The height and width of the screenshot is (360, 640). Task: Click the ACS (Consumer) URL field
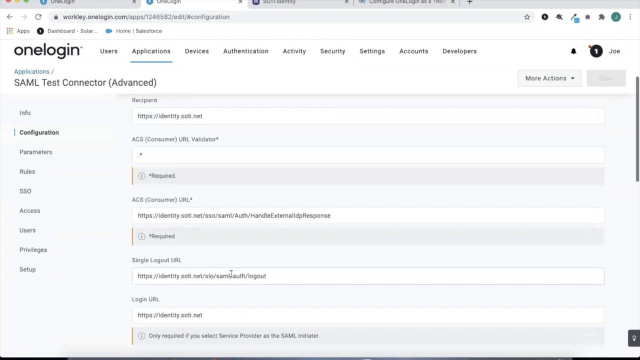368,216
